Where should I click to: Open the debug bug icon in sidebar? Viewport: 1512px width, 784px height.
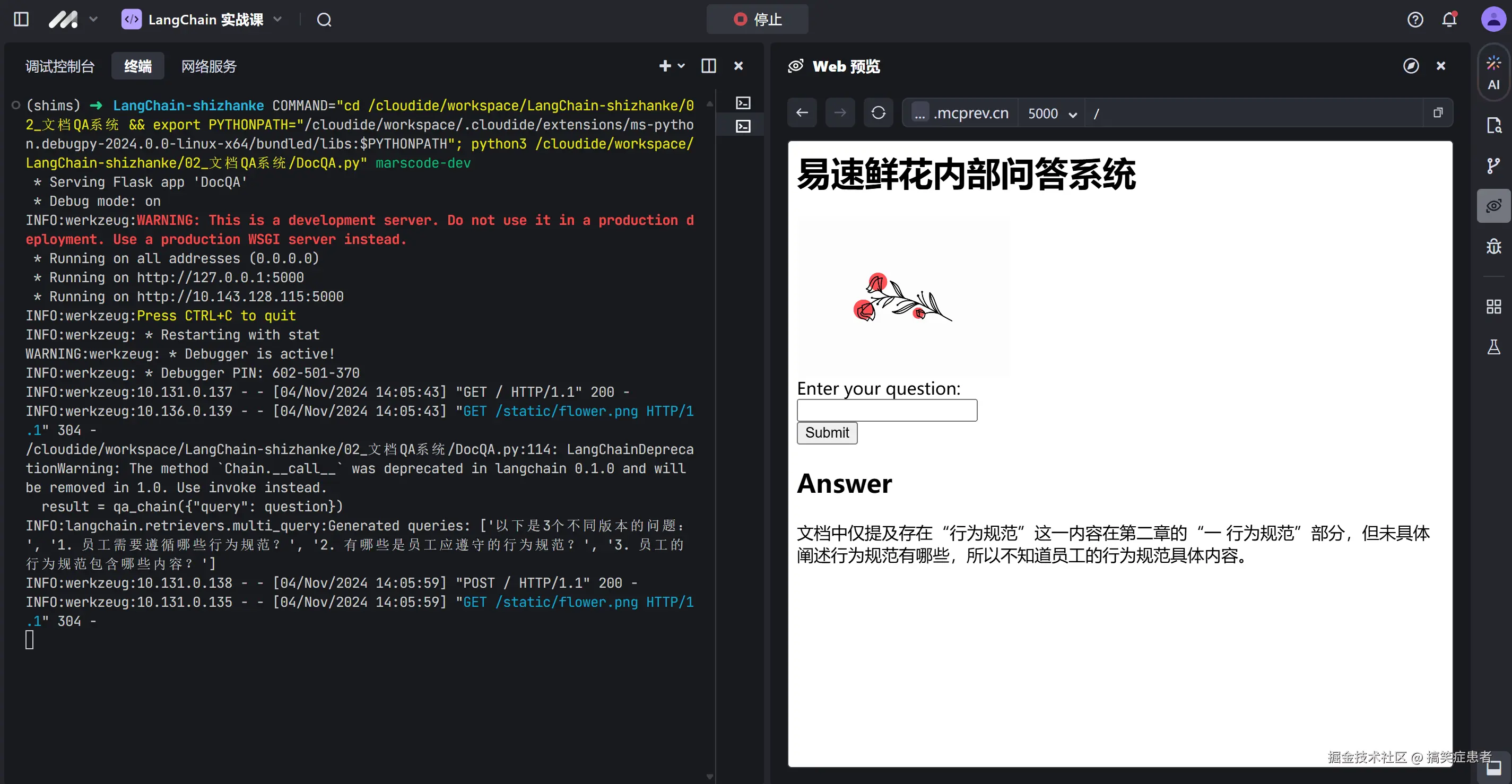(1493, 247)
